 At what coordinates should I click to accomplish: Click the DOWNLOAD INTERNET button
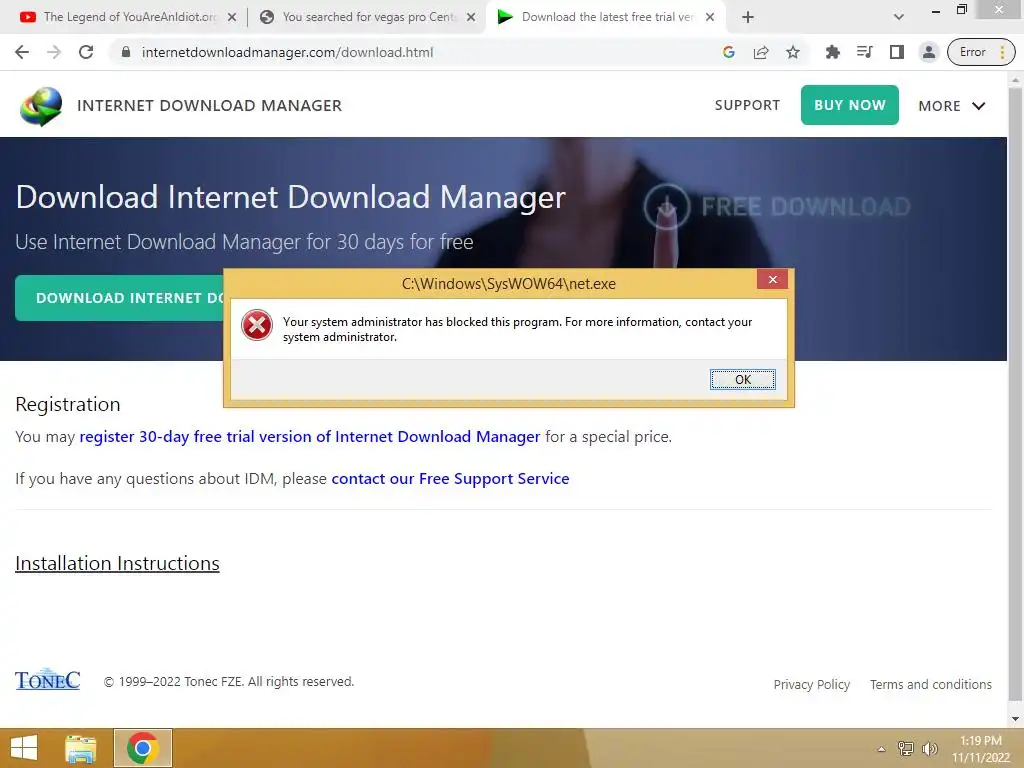click(x=120, y=298)
